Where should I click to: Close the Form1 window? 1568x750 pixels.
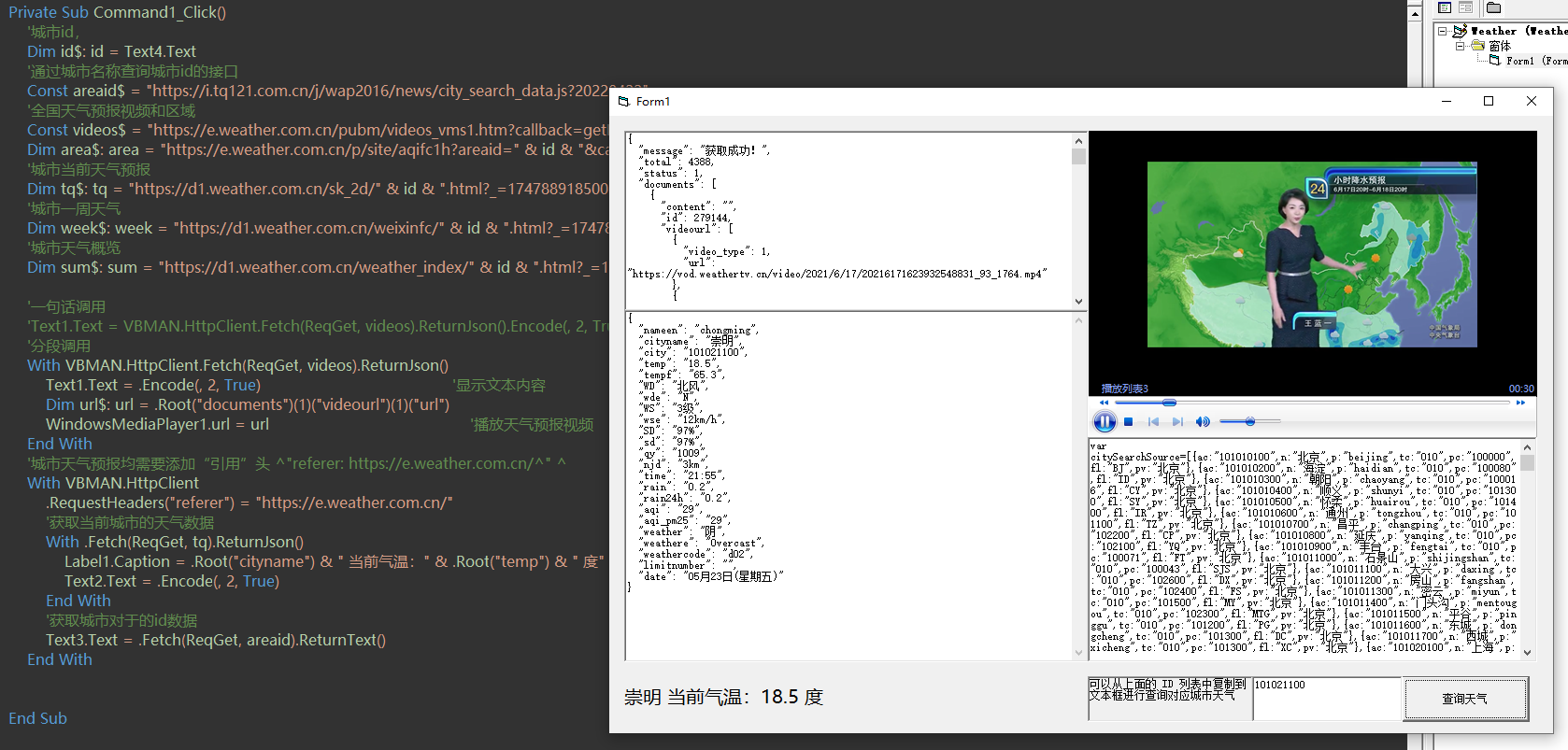pyautogui.click(x=1531, y=101)
